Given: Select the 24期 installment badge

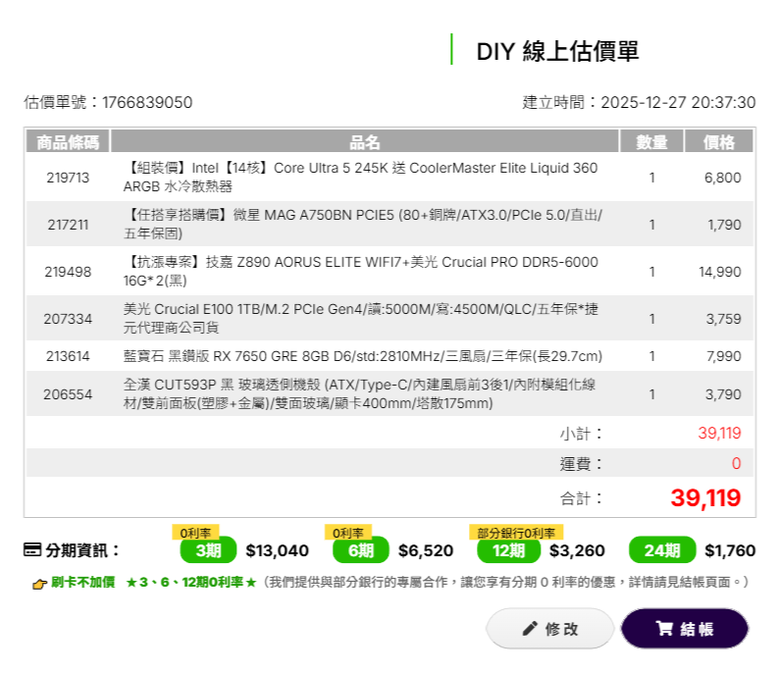Looking at the screenshot, I should (662, 550).
